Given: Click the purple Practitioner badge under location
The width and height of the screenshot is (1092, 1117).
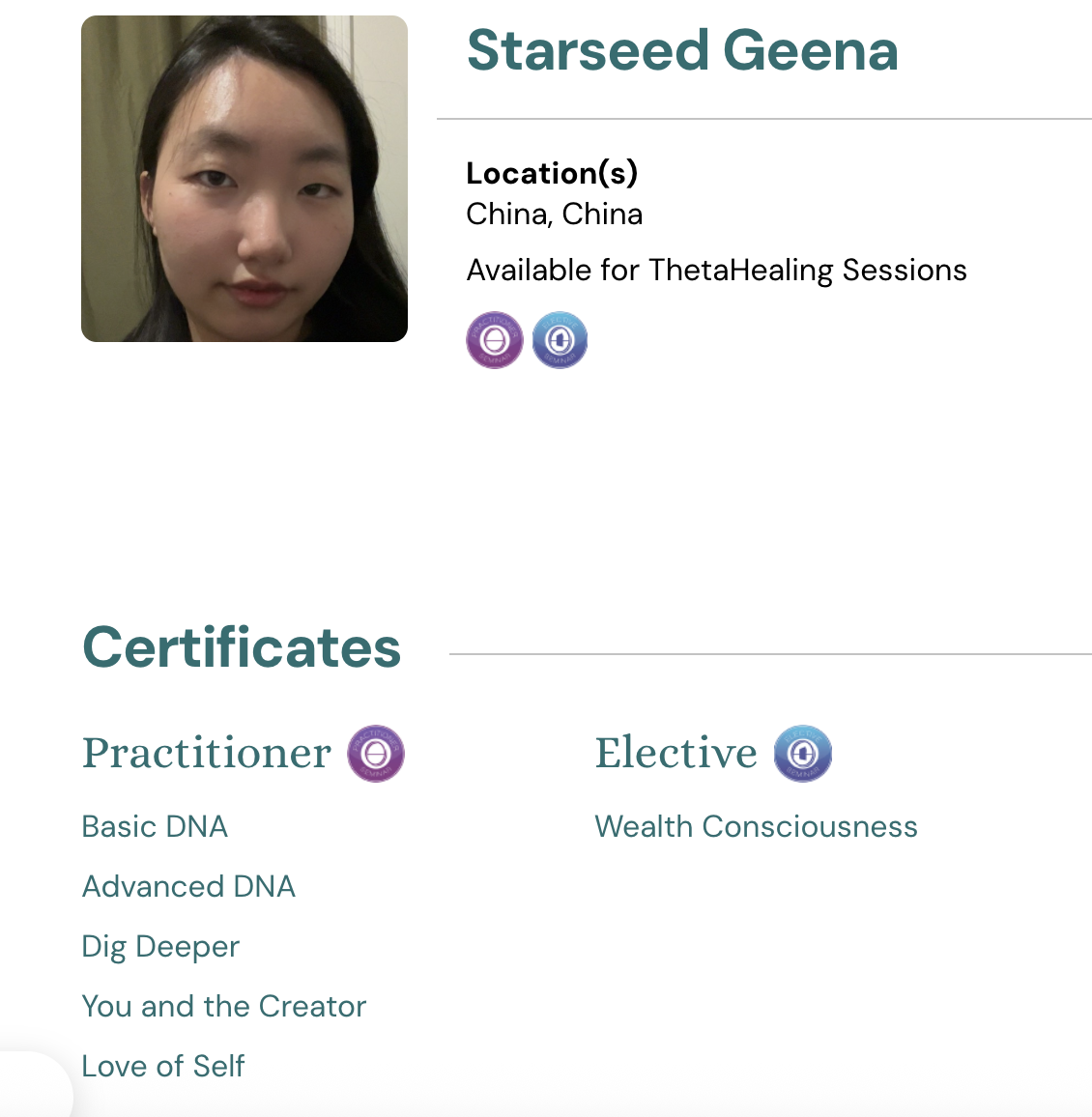Looking at the screenshot, I should click(x=495, y=340).
